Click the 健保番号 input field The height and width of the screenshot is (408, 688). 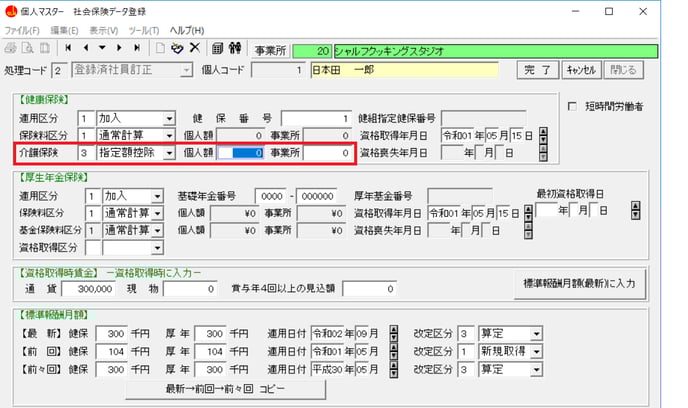pyautogui.click(x=316, y=118)
